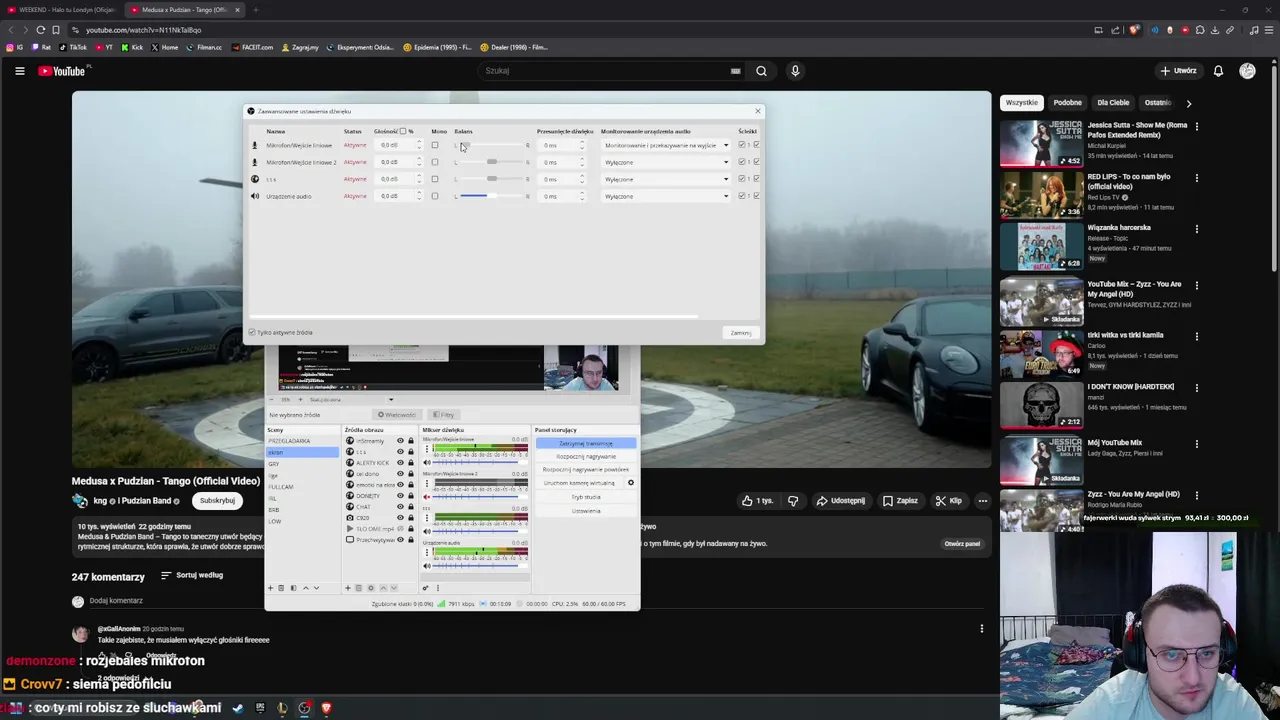The width and height of the screenshot is (1280, 720).
Task: Mute Urządzenie audio speaker in OBS mixer
Action: (427, 566)
